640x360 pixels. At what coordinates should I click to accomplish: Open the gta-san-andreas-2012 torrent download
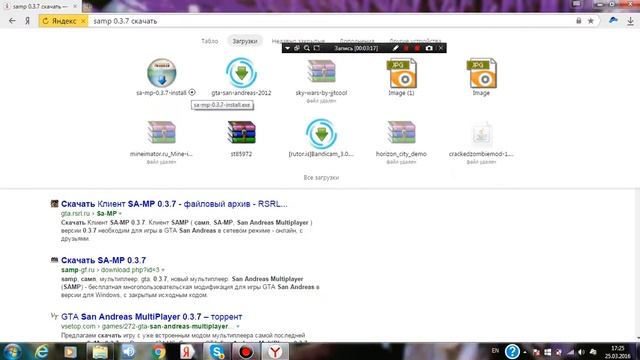pos(241,73)
